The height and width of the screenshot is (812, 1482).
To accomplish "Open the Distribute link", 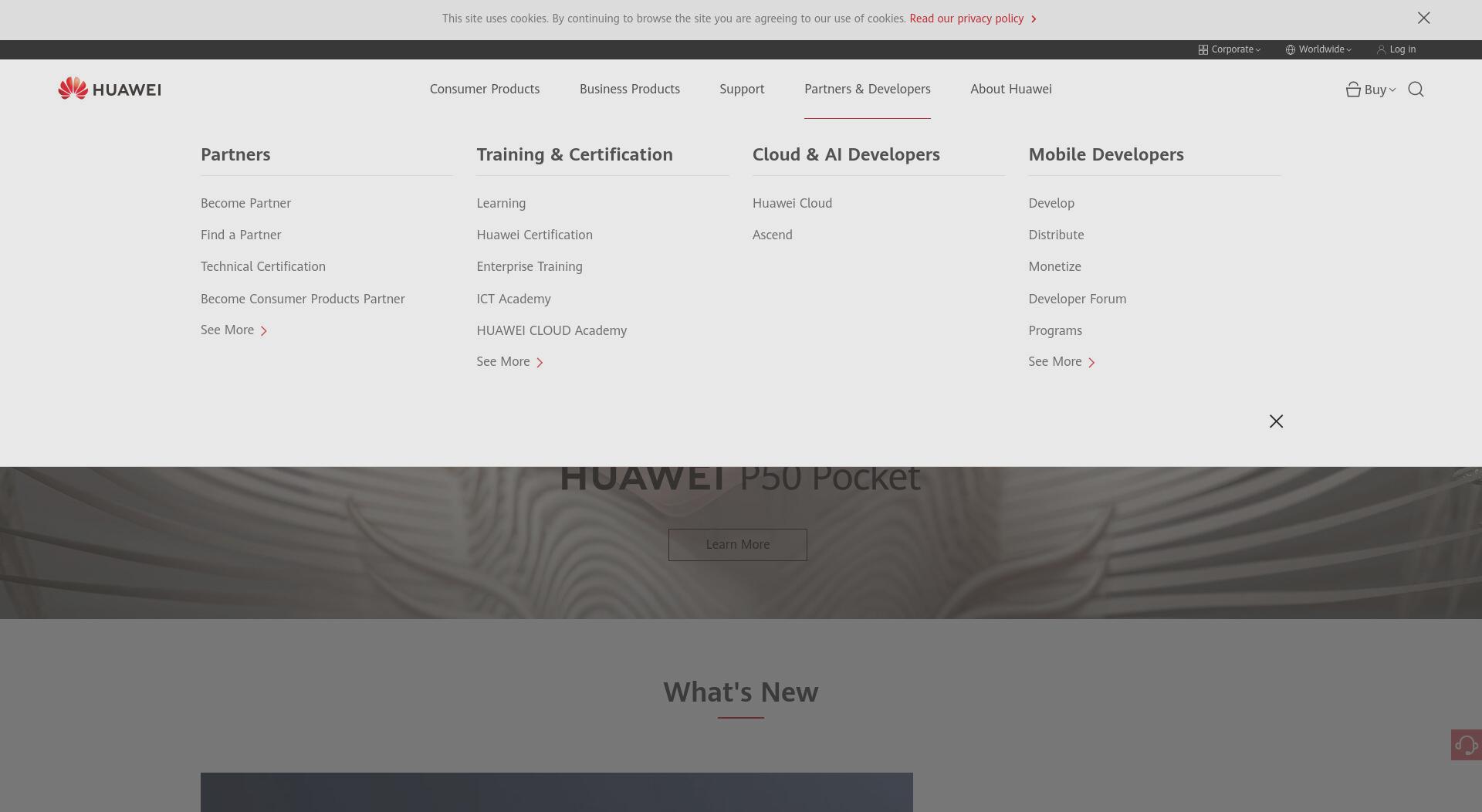I will click(1056, 235).
